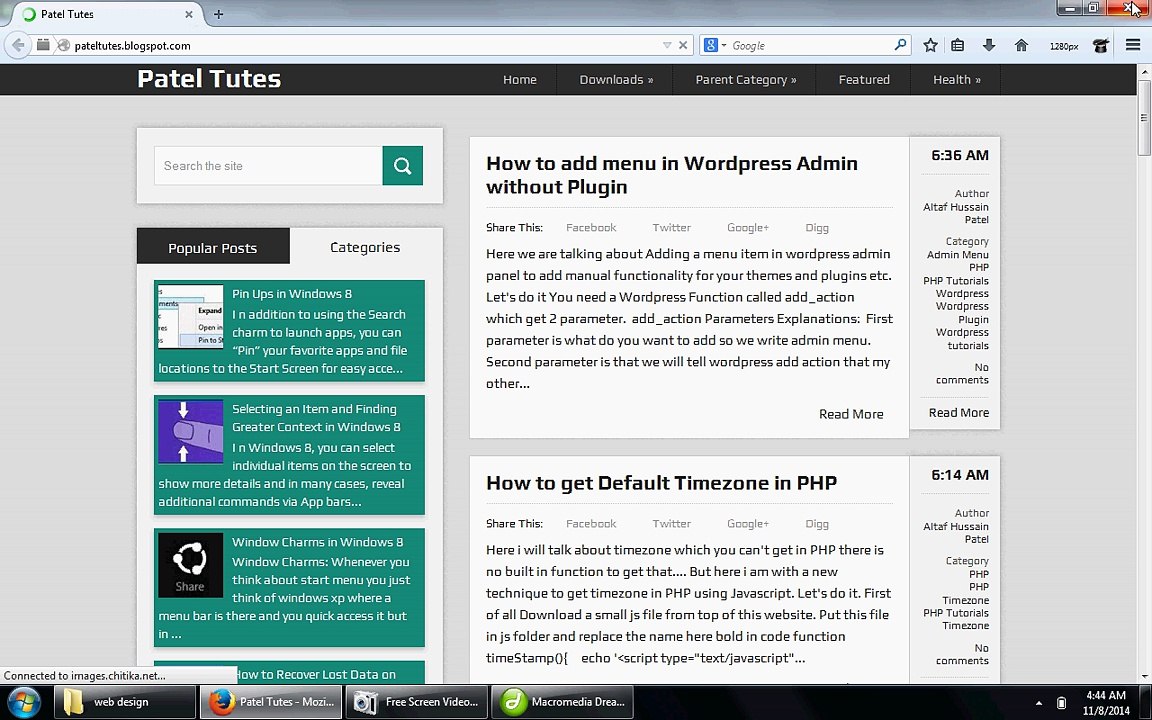
Task: Open the Window Charms Share thumbnail
Action: (x=190, y=565)
